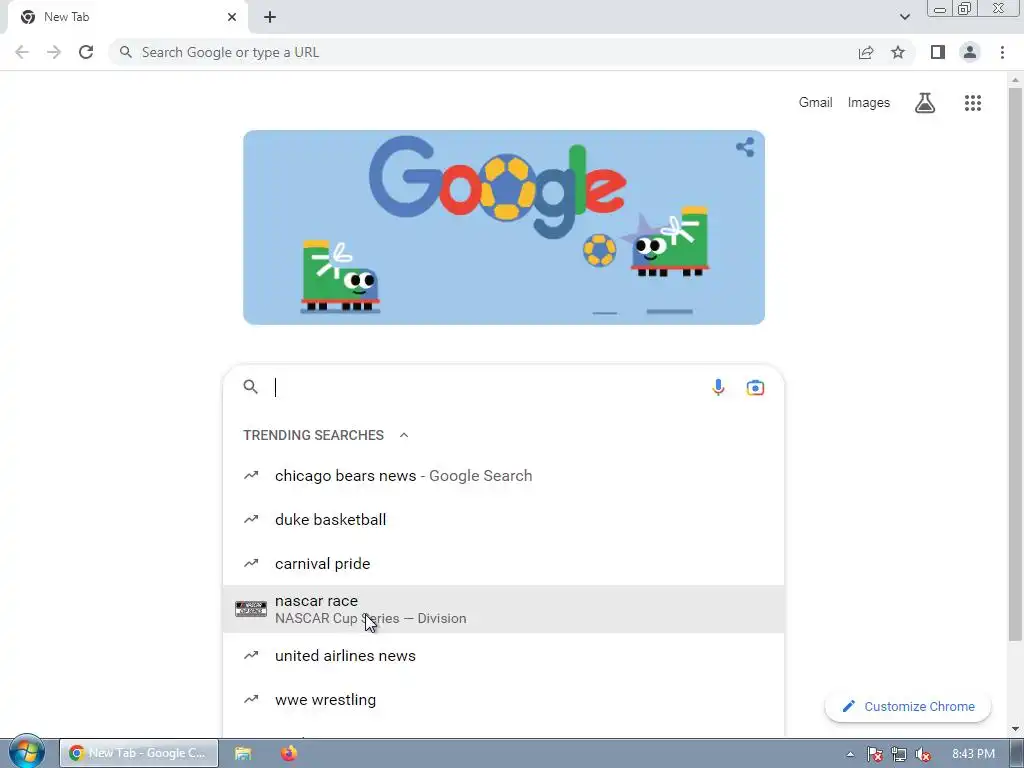The image size is (1024, 768).
Task: Click Customize Chrome button
Action: tap(908, 707)
